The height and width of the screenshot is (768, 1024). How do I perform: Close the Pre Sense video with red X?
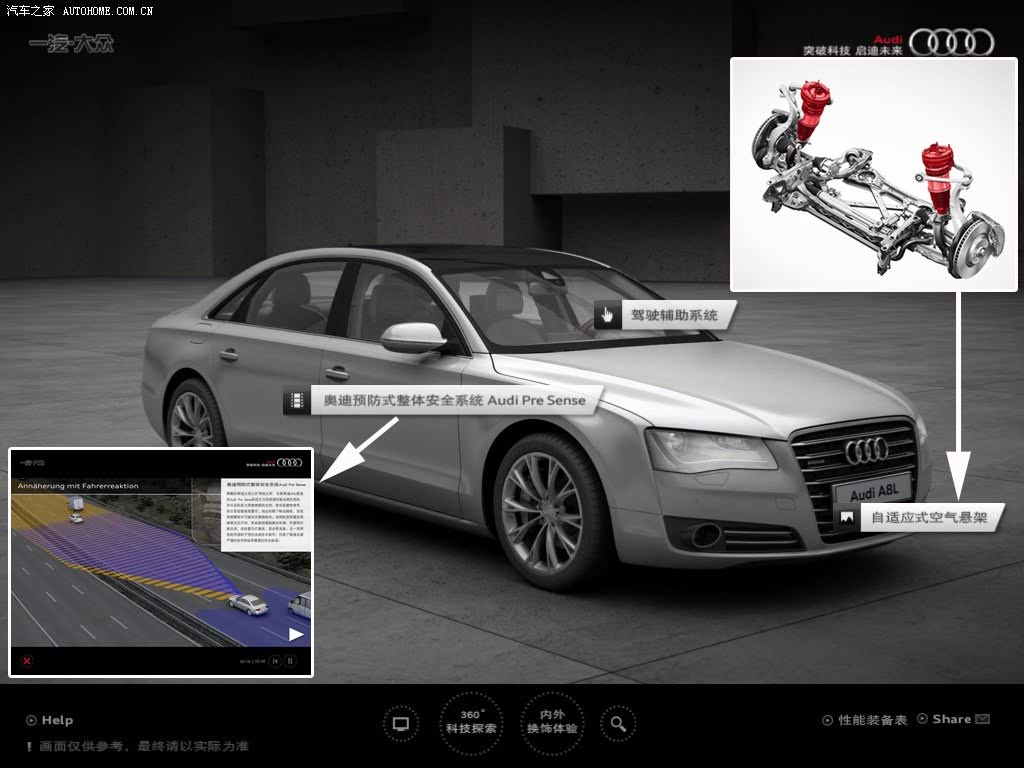pyautogui.click(x=27, y=661)
